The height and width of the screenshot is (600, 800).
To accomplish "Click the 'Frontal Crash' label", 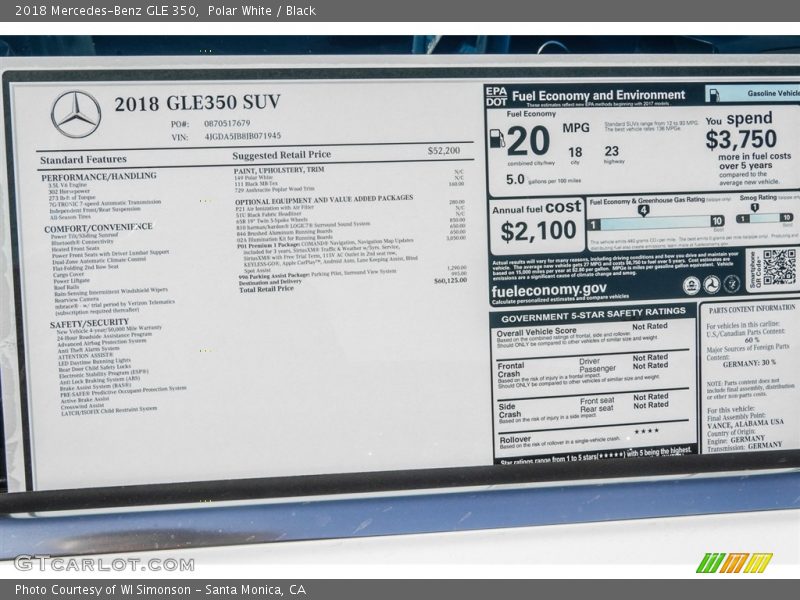I will [x=510, y=370].
